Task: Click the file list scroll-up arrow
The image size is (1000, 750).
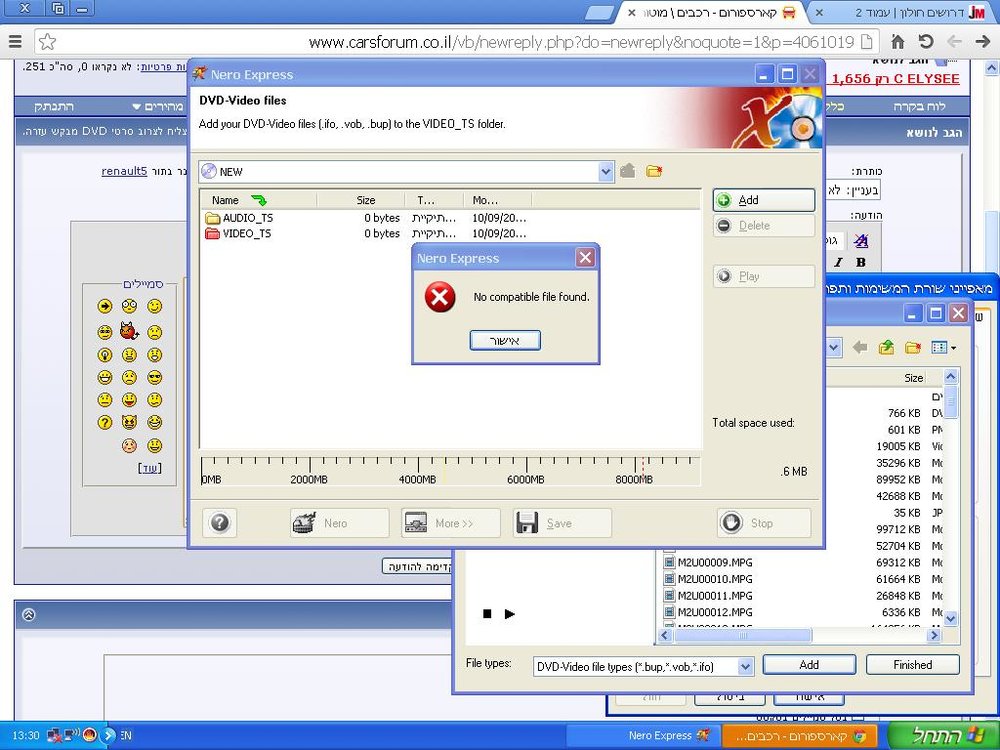Action: (950, 377)
